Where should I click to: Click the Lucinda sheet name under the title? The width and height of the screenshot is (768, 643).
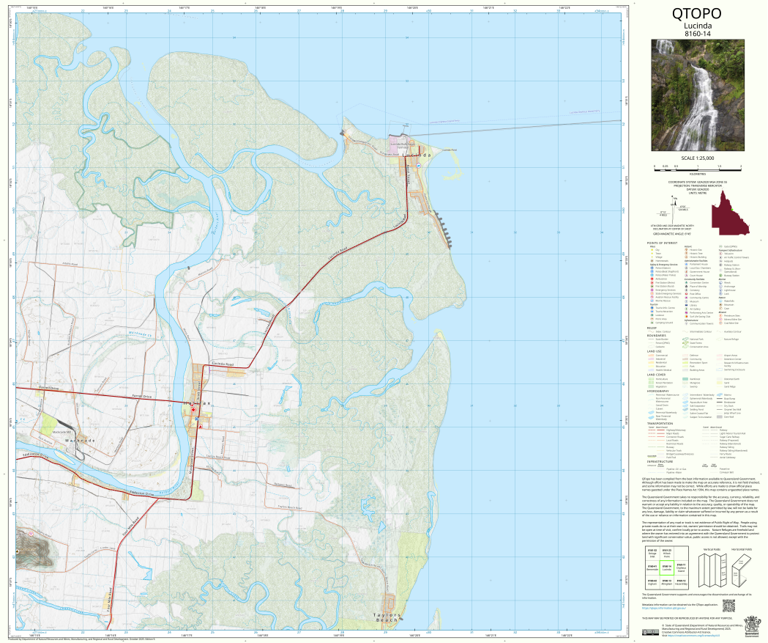click(x=697, y=26)
